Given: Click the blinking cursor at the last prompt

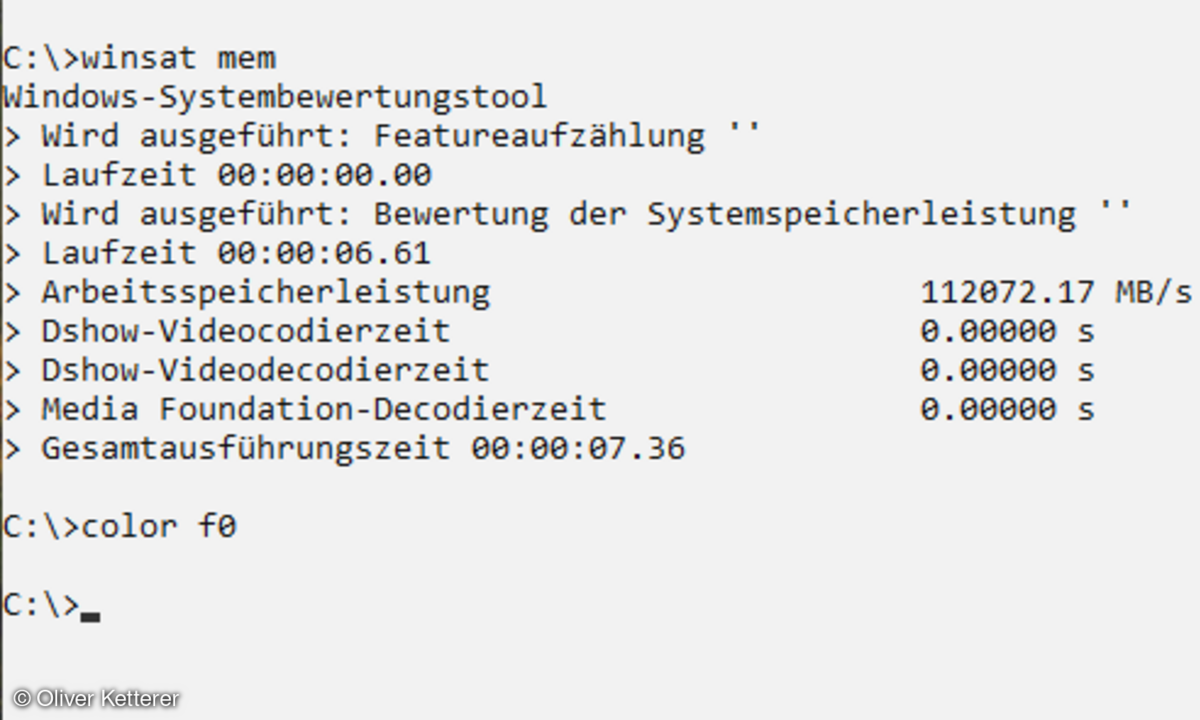Looking at the screenshot, I should 91,615.
